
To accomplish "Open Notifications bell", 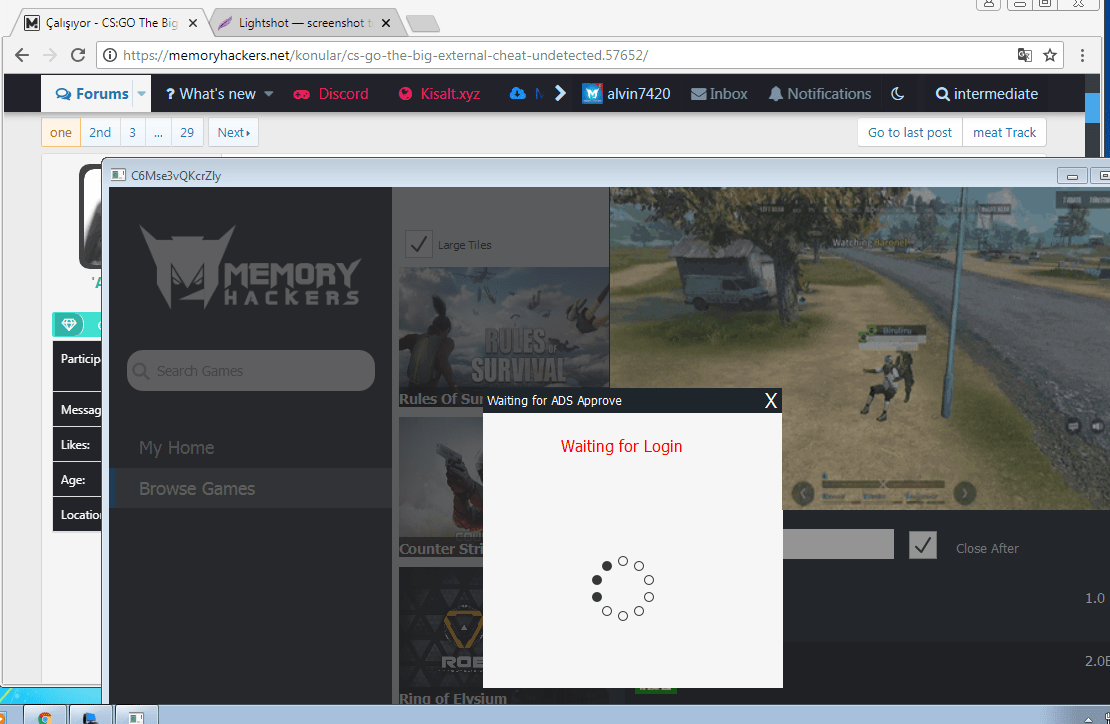I will [x=820, y=93].
